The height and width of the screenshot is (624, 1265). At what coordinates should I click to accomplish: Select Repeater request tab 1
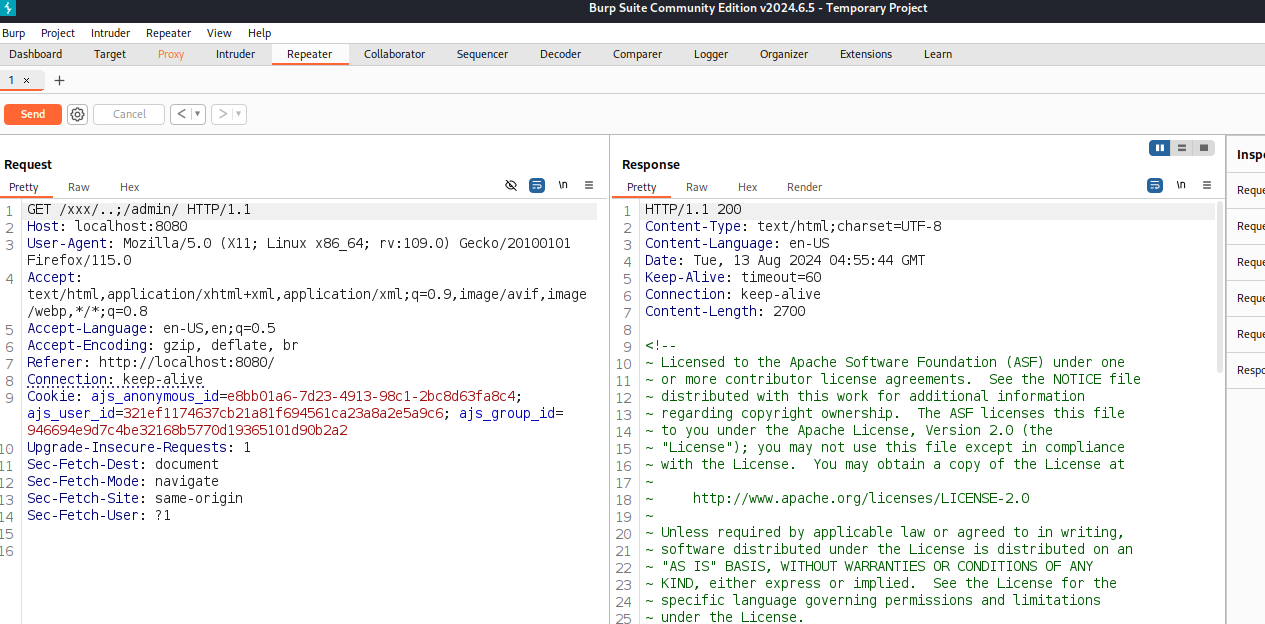[x=13, y=80]
